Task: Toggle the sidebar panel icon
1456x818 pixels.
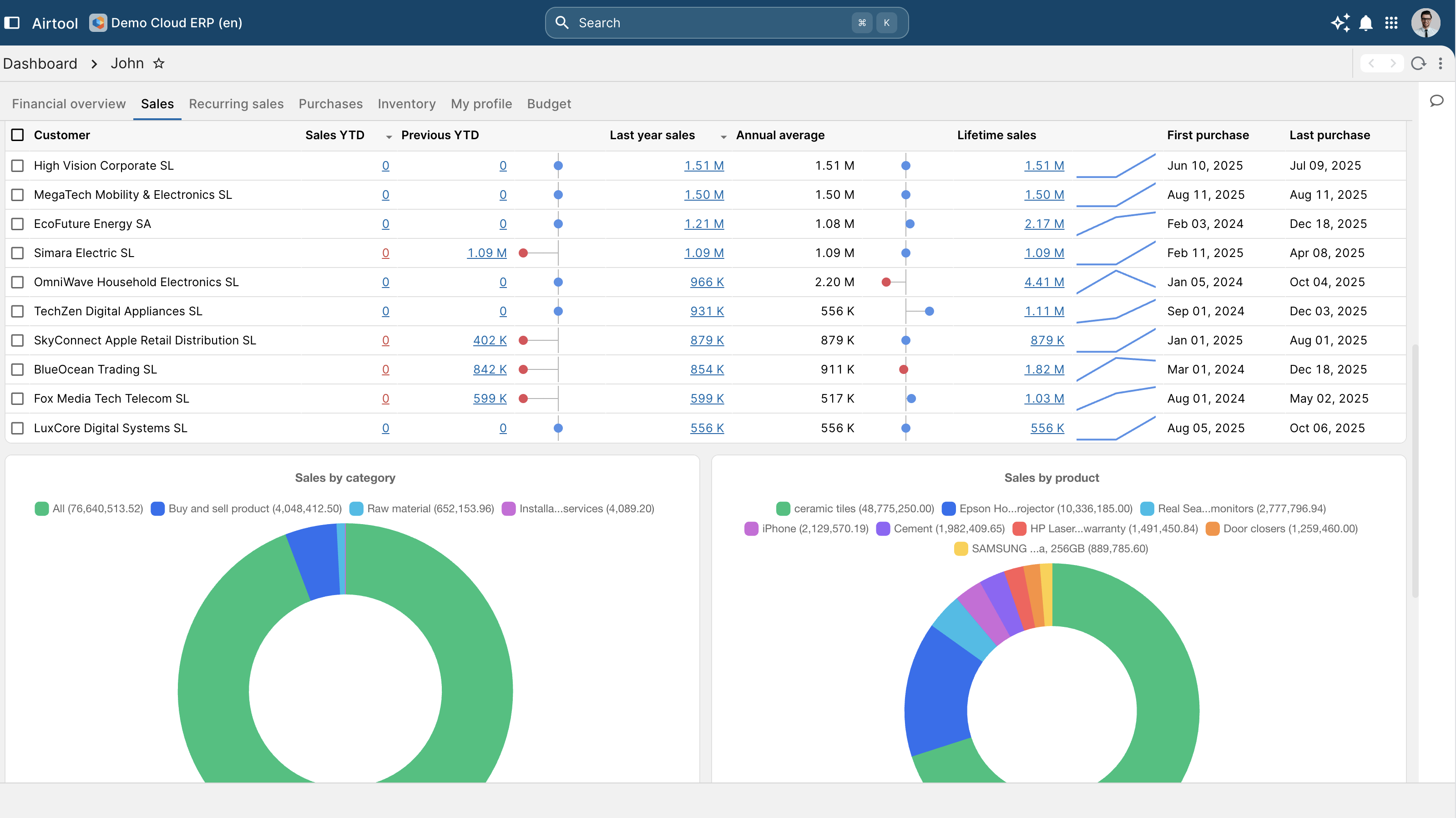Action: [12, 23]
